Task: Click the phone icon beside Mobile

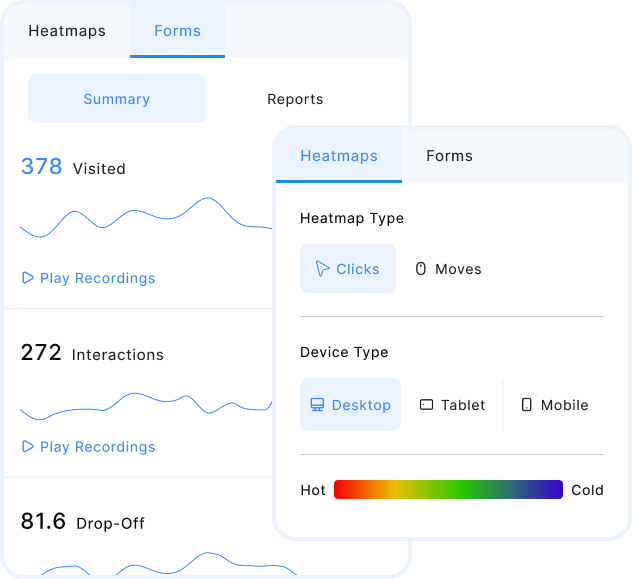Action: pyautogui.click(x=527, y=405)
